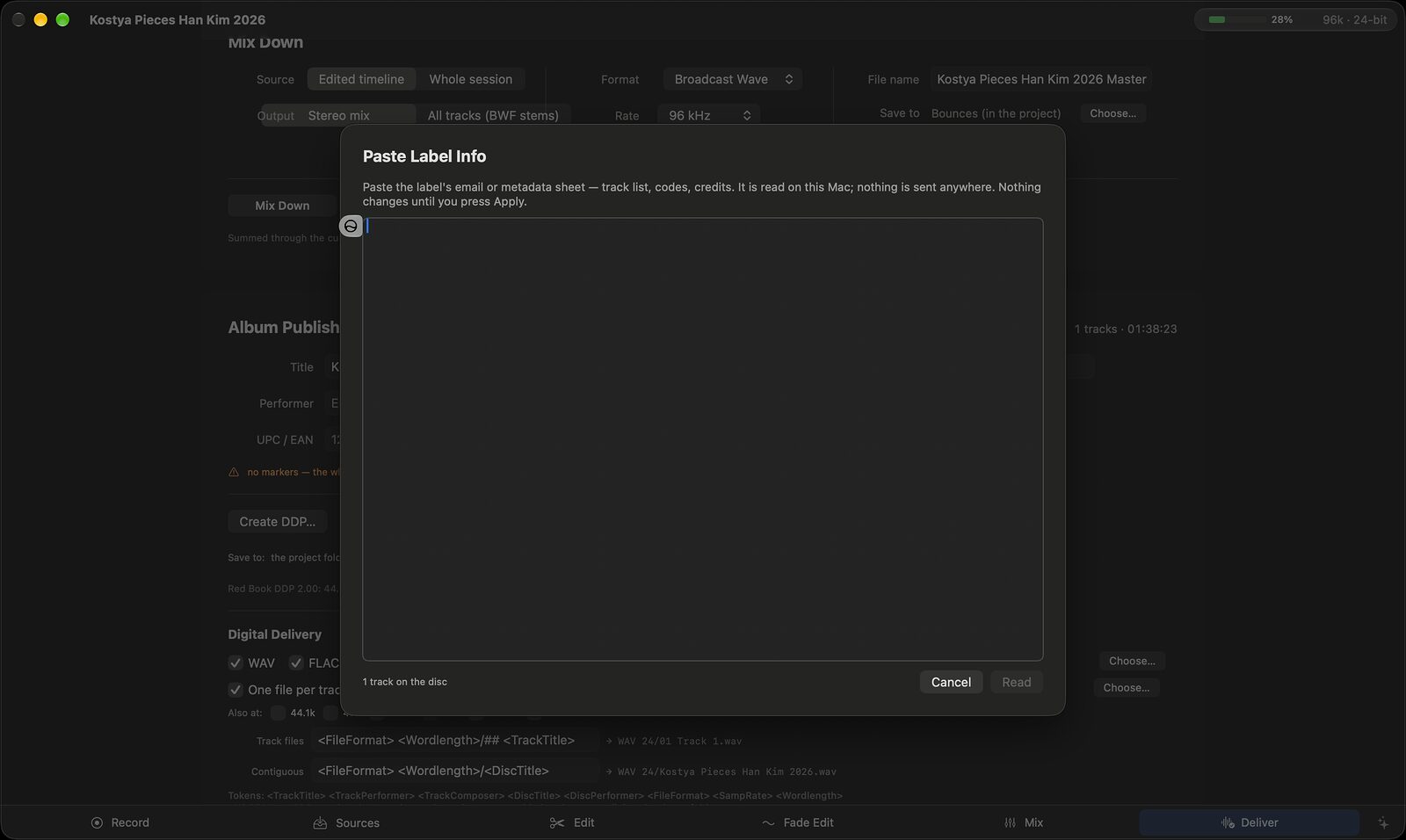The image size is (1406, 840).
Task: Click 'Choose...' next to Save to Bounces
Action: pyautogui.click(x=1112, y=113)
